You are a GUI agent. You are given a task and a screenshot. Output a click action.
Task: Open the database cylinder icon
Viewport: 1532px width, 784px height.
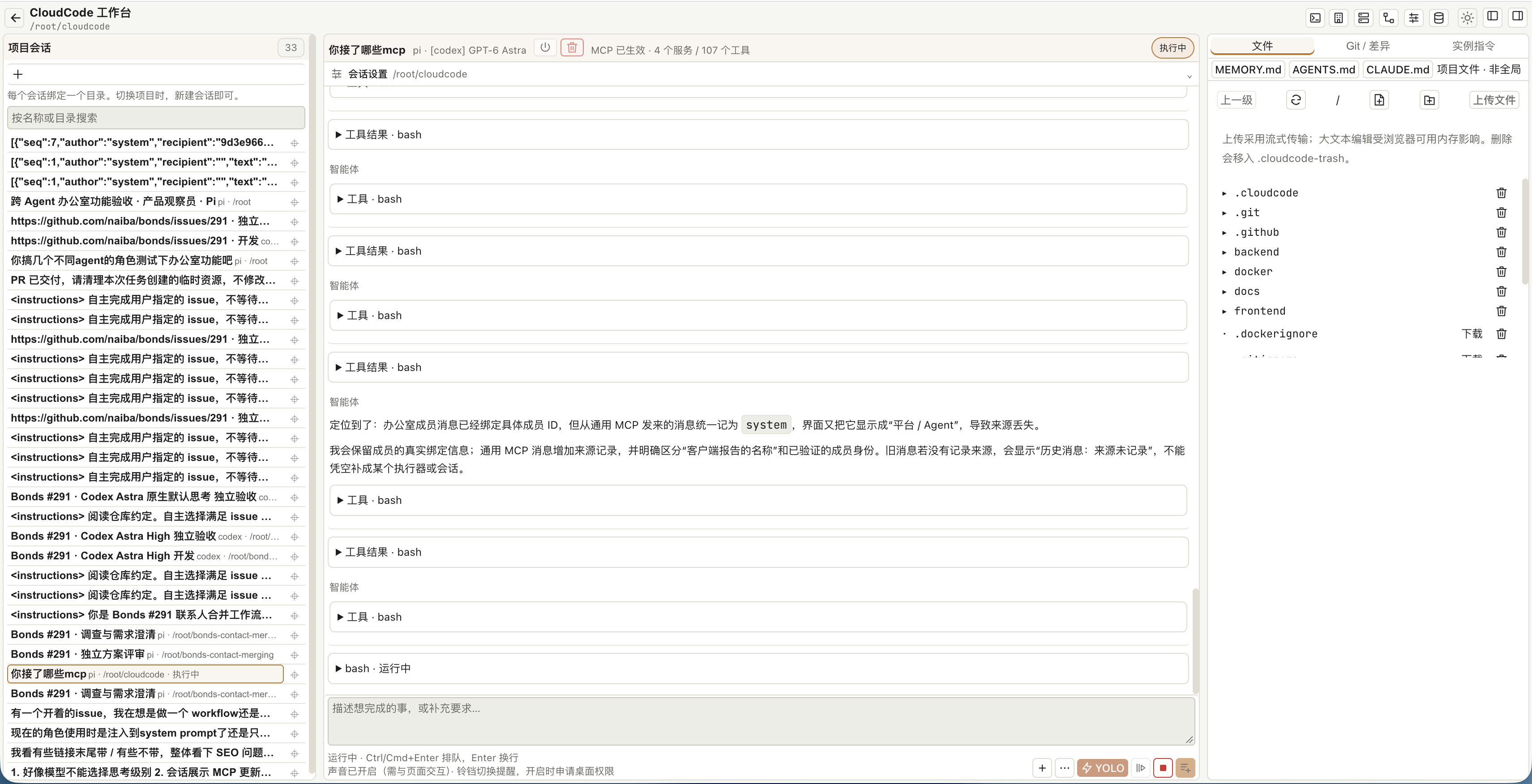(1438, 18)
